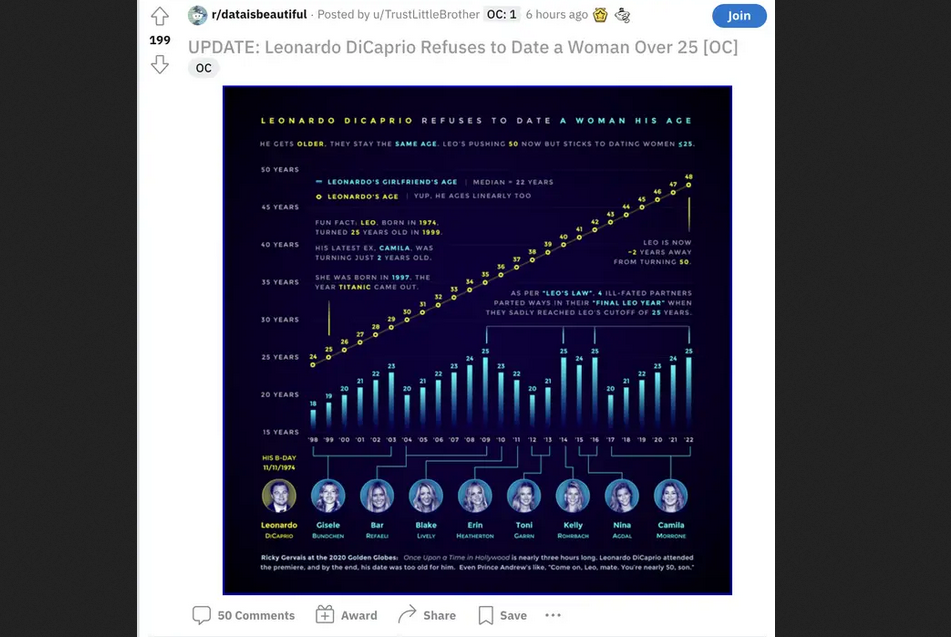Downvote the post with the arrow

[160, 64]
